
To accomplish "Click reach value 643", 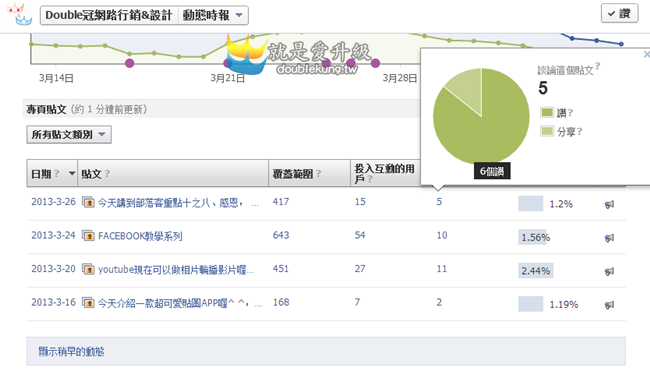I will point(281,235).
